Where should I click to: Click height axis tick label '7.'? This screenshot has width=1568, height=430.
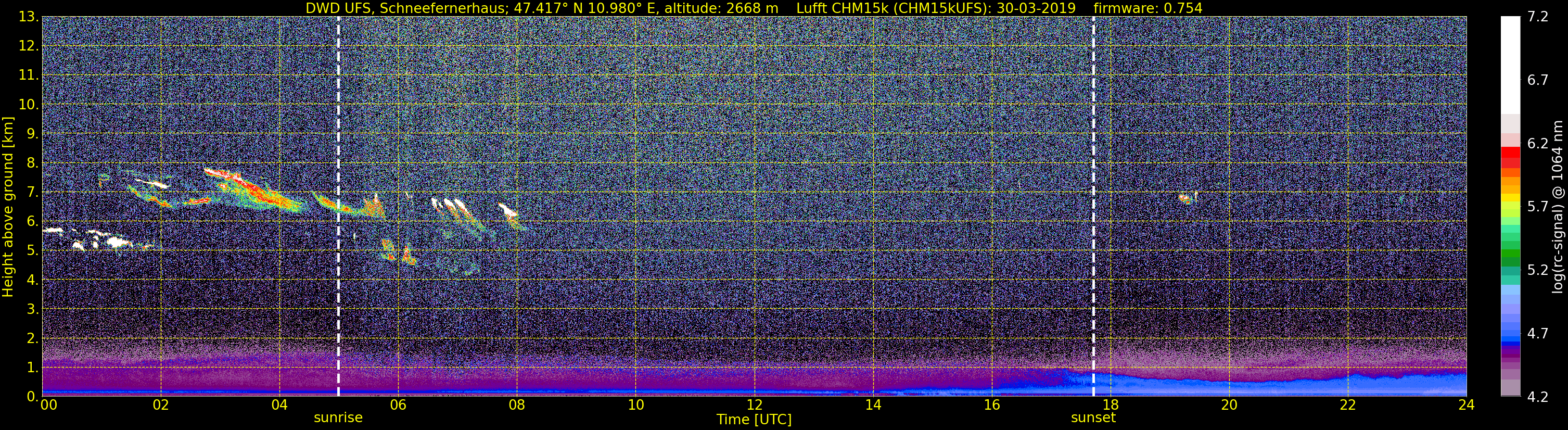(32, 193)
